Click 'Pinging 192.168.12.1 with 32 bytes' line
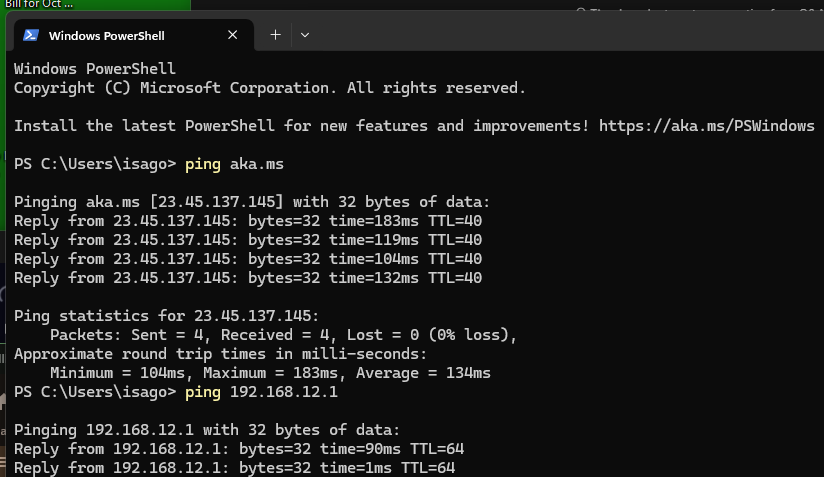 tap(207, 430)
